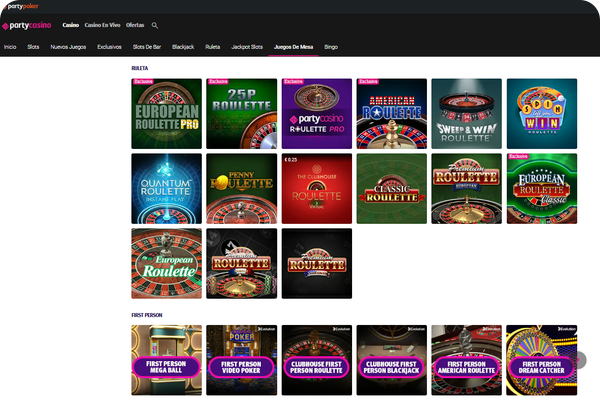Viewport: 600px width, 408px height.
Task: Open the Casino top menu
Action: 70,25
